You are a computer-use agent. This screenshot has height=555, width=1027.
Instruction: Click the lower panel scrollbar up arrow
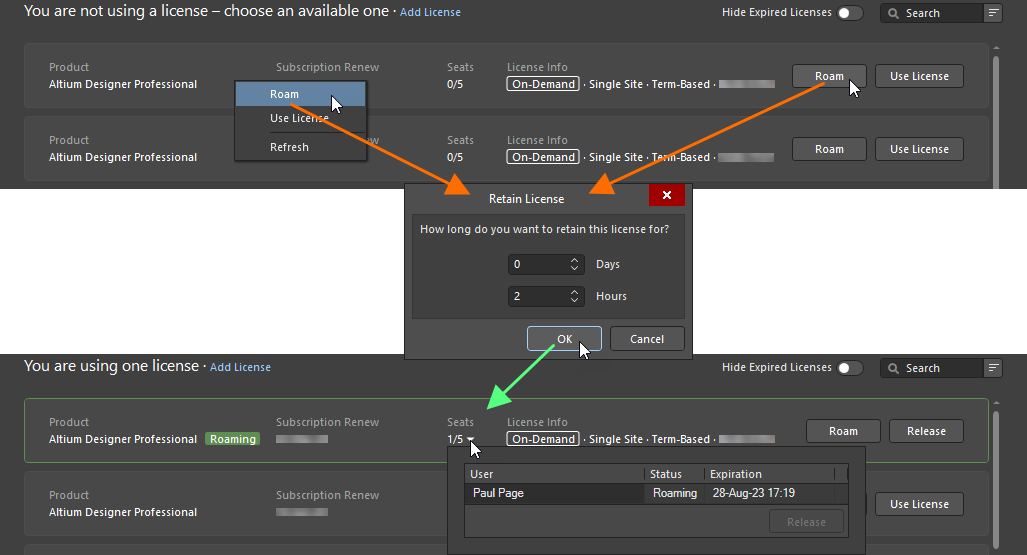point(996,403)
